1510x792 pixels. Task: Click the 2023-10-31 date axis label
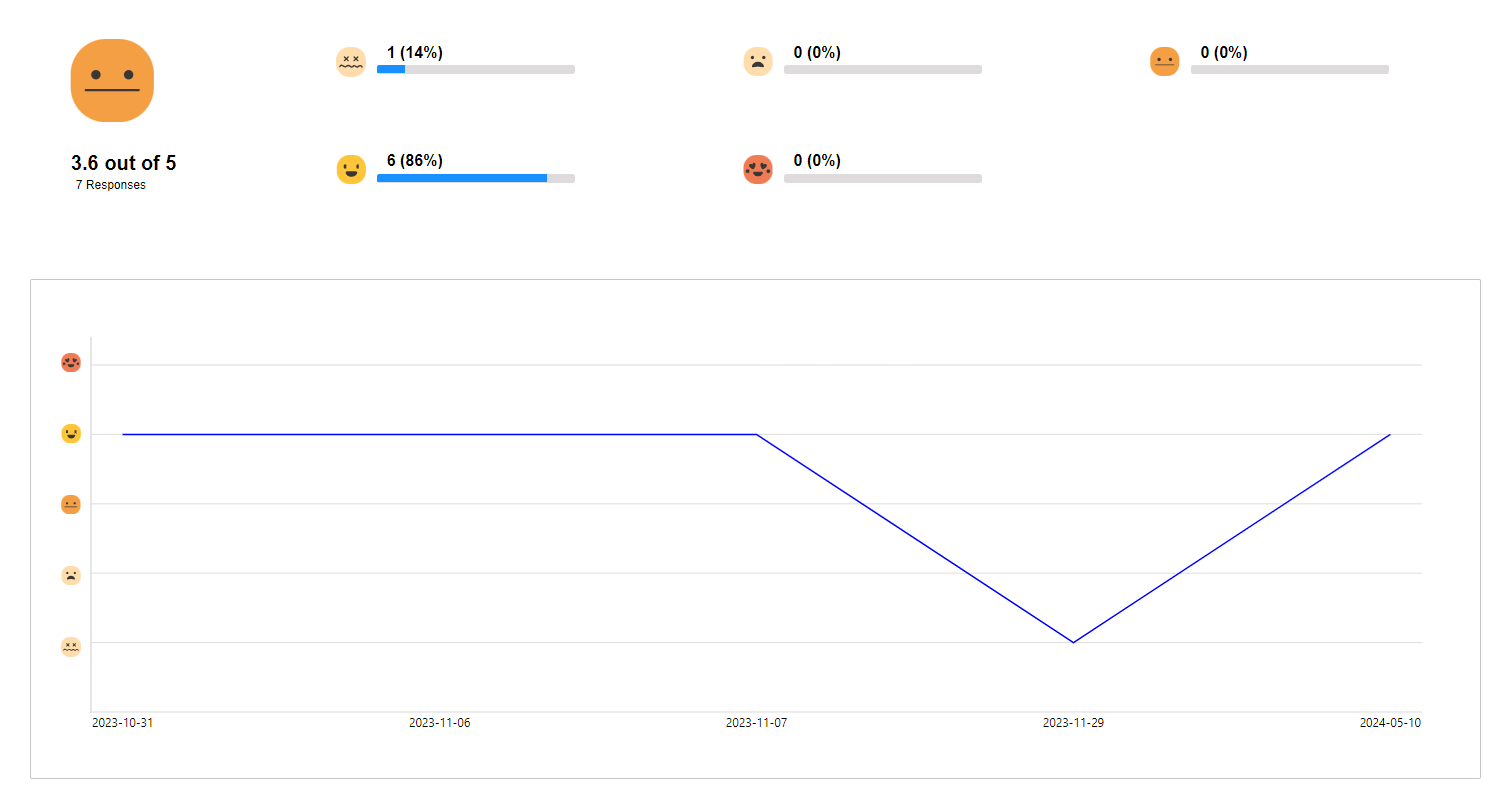[123, 723]
